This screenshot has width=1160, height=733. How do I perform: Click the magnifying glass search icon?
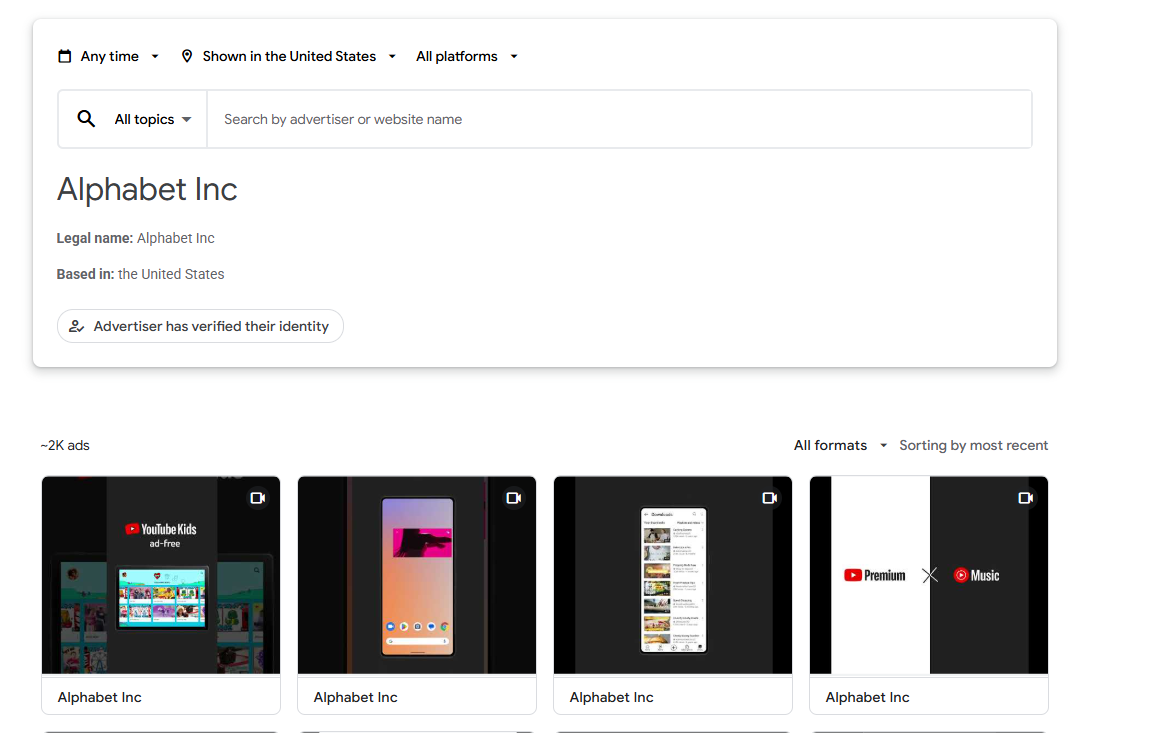[x=86, y=118]
